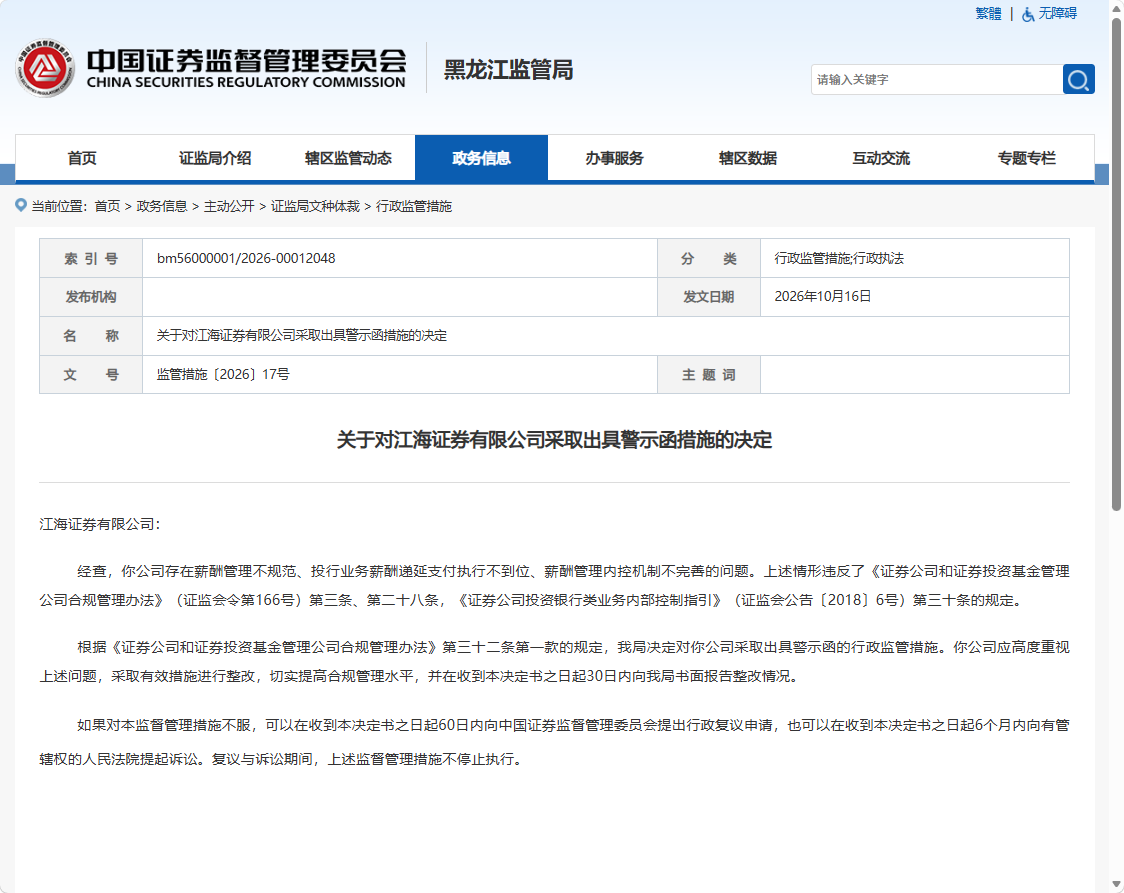The width and height of the screenshot is (1124, 893).
Task: Click the 主动公开 breadcrumb link
Action: [229, 206]
